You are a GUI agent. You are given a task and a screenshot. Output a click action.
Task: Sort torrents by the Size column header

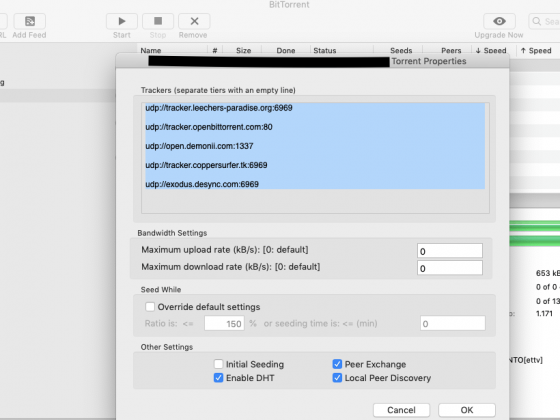tap(243, 51)
